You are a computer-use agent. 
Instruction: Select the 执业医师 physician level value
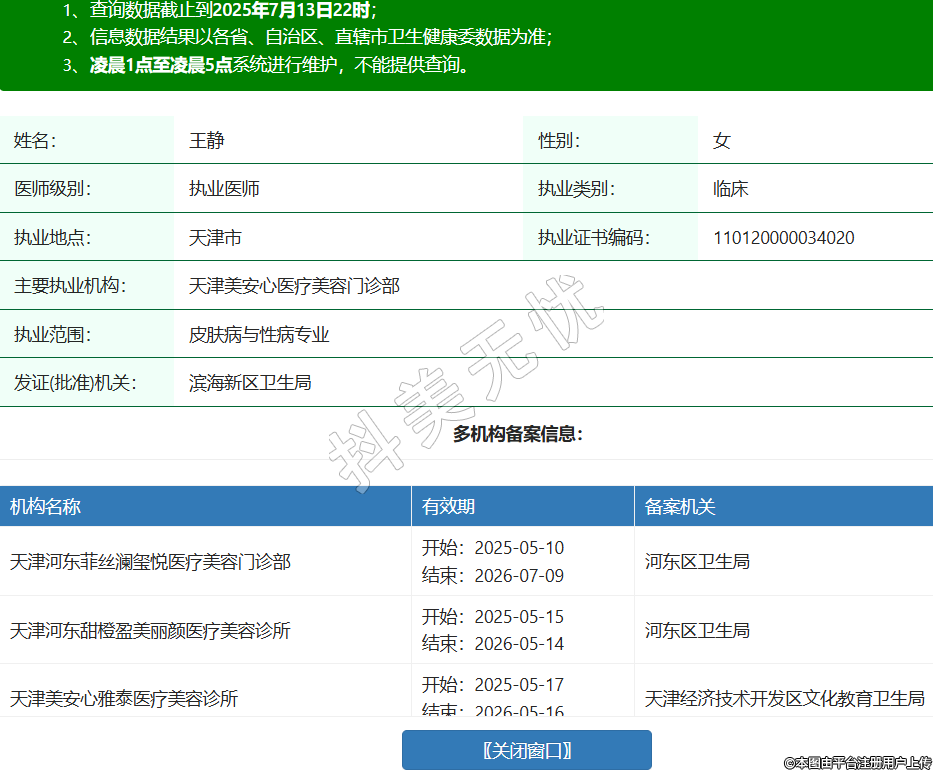225,189
